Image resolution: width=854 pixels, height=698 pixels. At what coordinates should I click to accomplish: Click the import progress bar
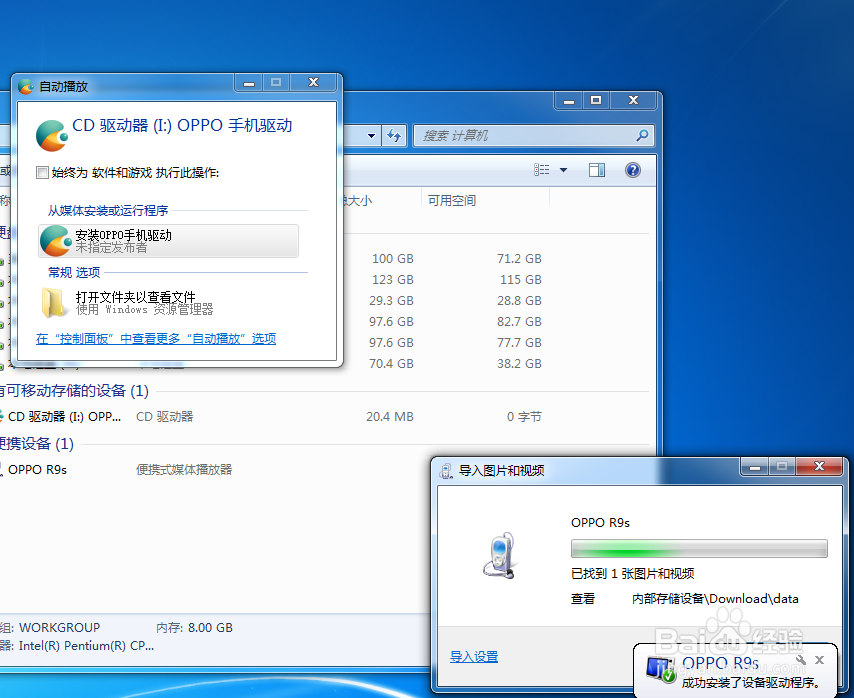(699, 548)
